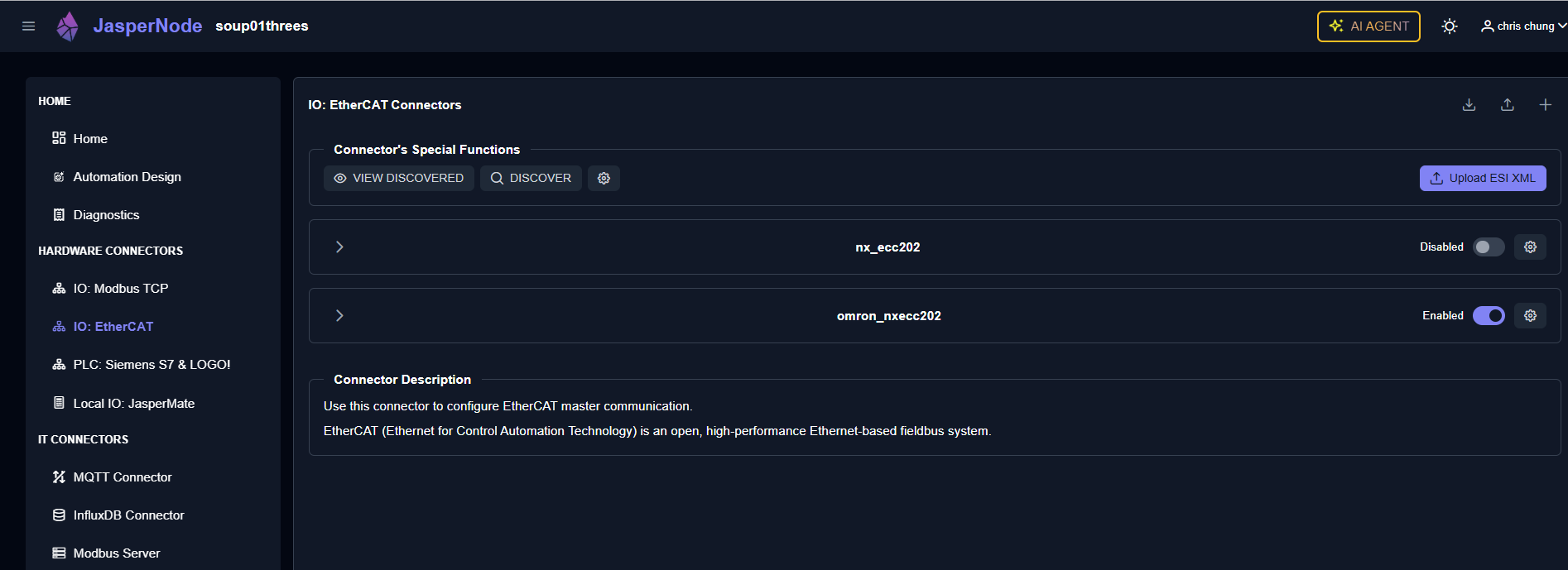The height and width of the screenshot is (570, 1568).
Task: Open the hamburger navigation menu
Action: [x=28, y=26]
